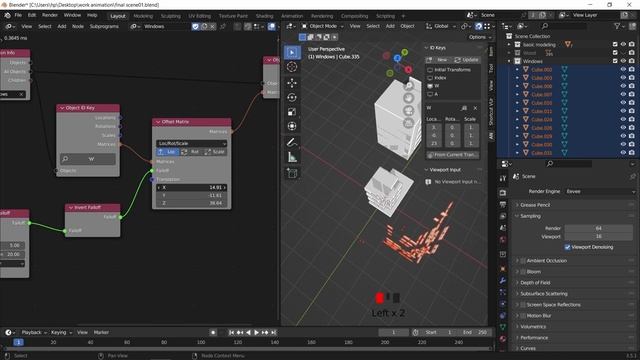This screenshot has width=640, height=360.
Task: Click the pan view hand gizmo
Action: [409, 98]
